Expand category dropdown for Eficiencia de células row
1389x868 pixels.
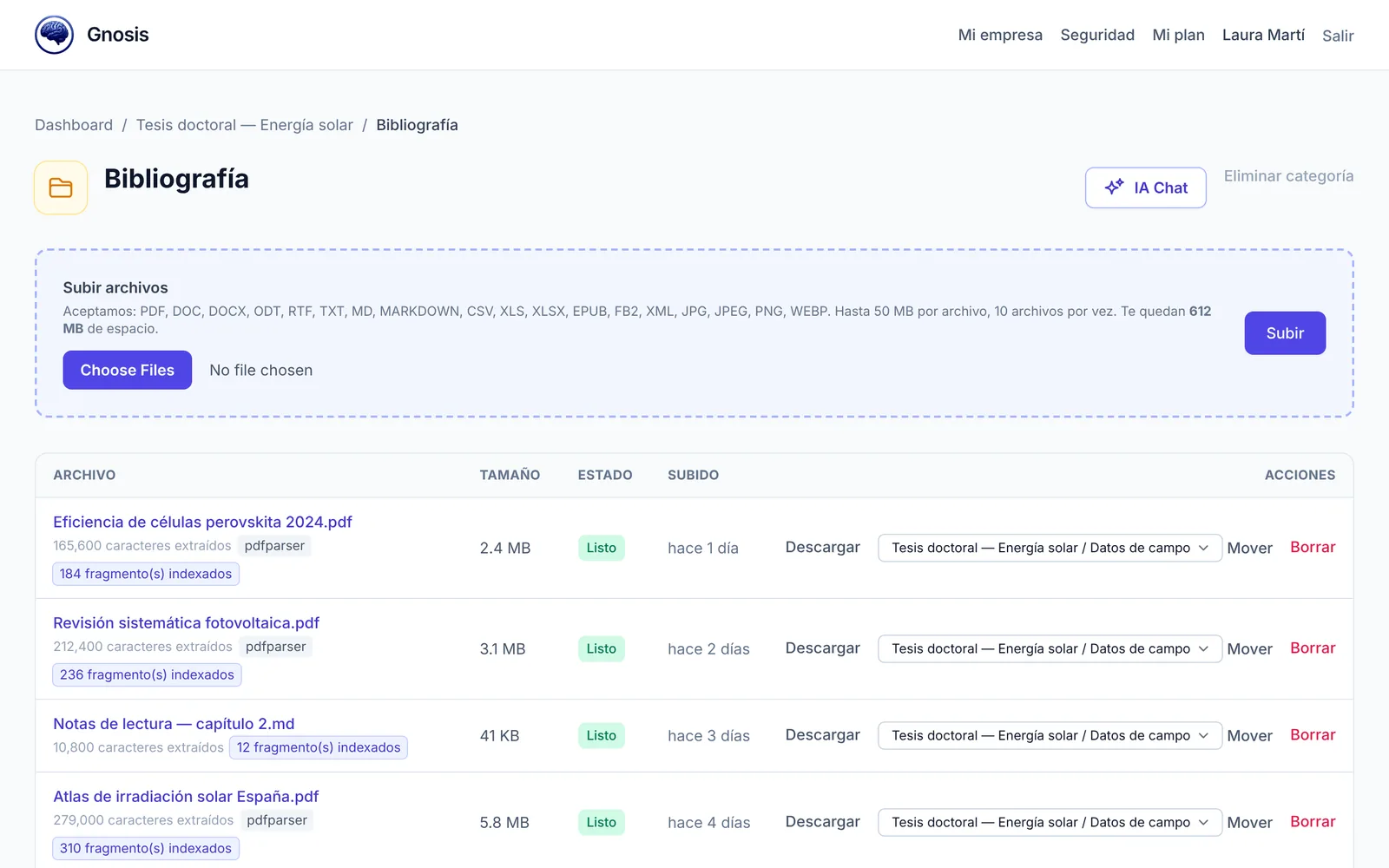tap(1050, 548)
